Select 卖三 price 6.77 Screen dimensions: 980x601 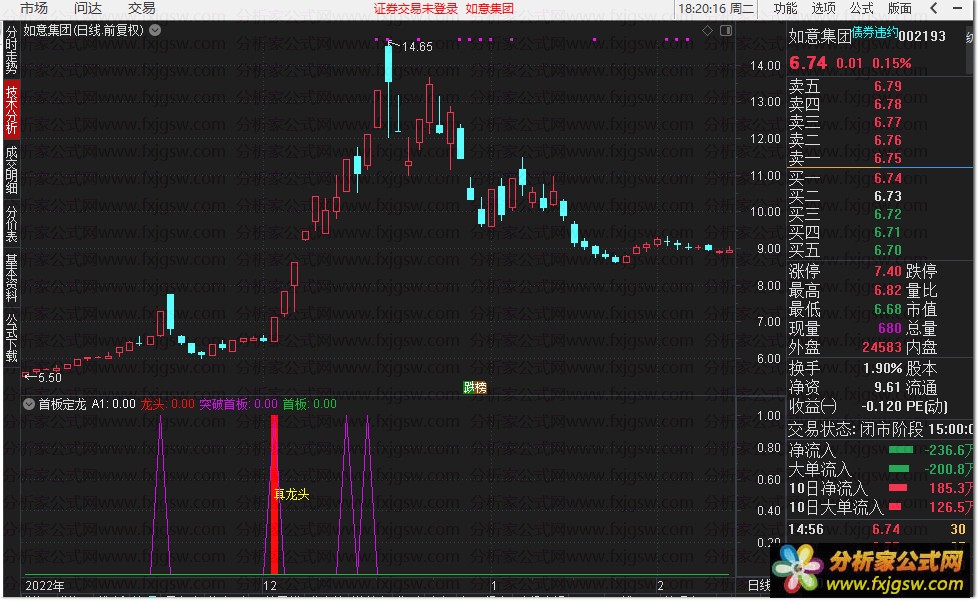(888, 122)
